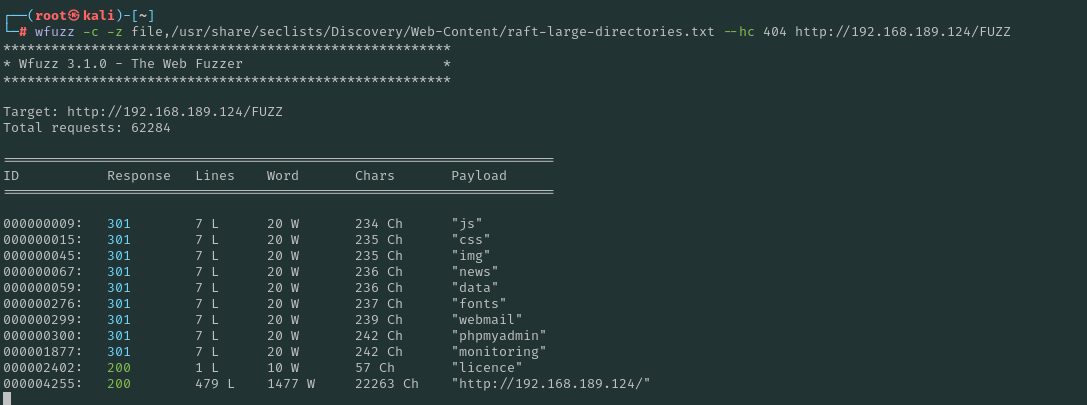Click the FUZZ URL ending the wfuzz command

902,32
